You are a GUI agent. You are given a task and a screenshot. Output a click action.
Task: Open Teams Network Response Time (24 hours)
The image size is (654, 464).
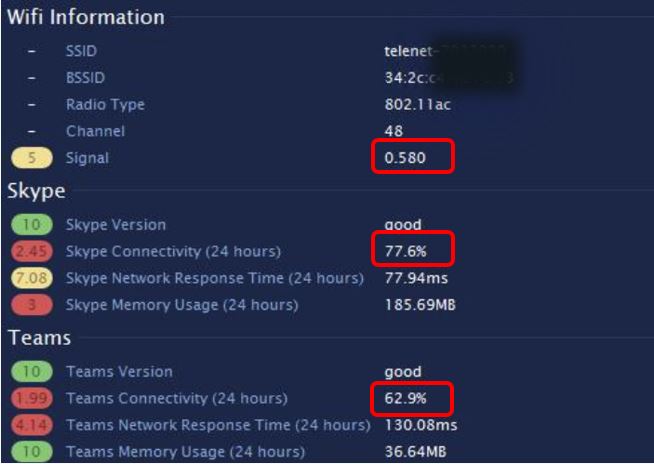(217, 425)
